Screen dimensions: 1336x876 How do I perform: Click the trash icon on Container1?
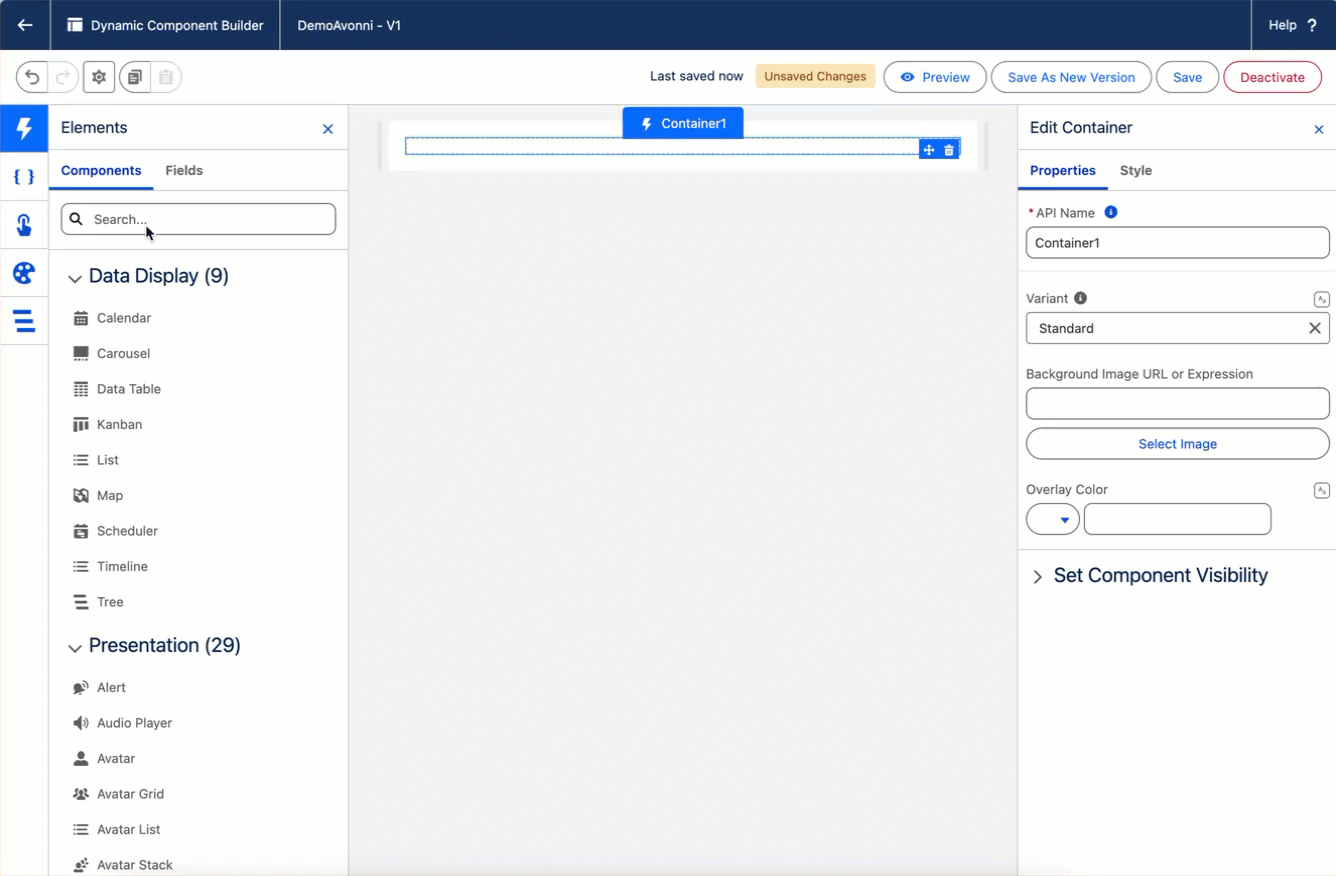(949, 150)
